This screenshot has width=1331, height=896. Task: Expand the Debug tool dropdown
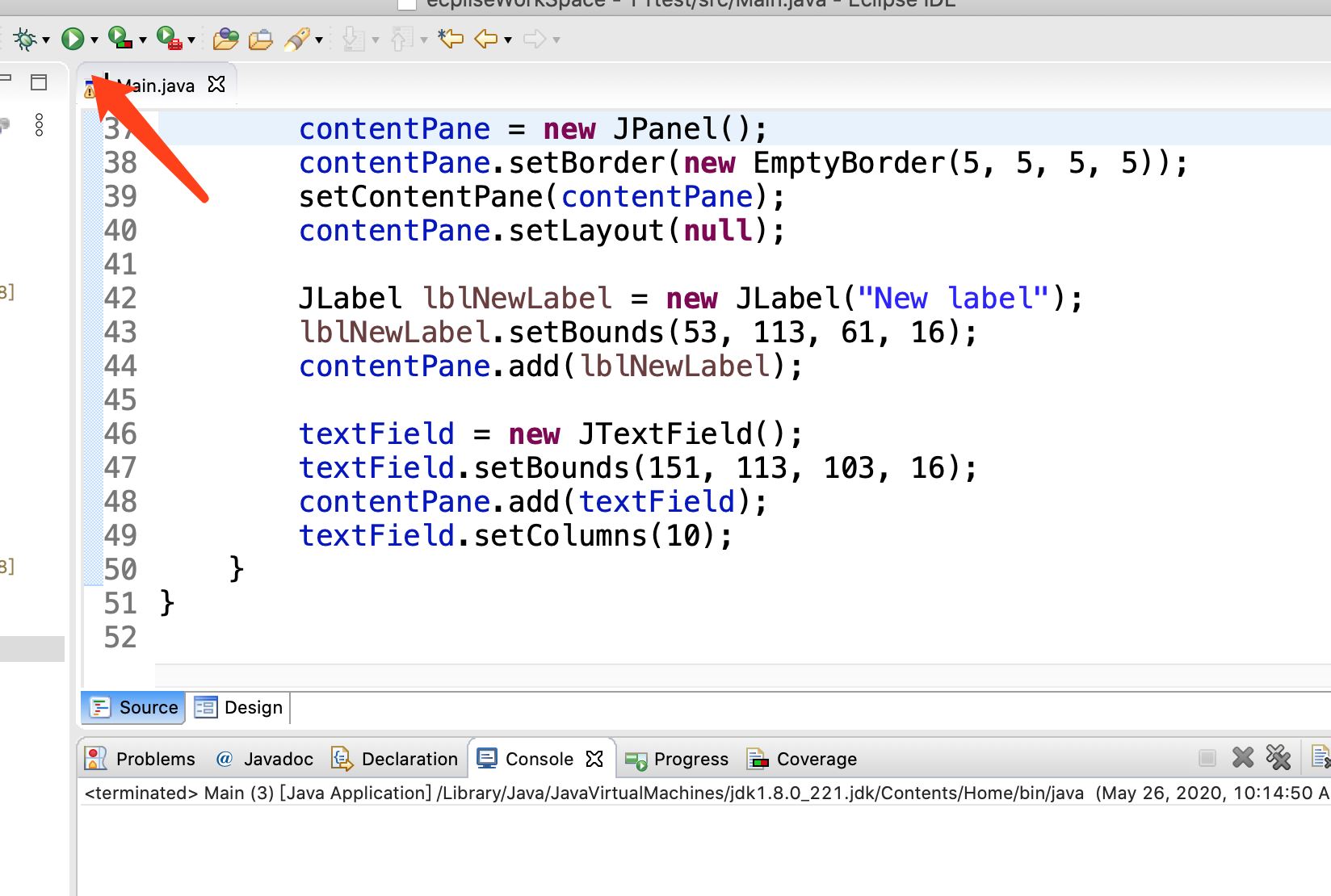pos(44,38)
